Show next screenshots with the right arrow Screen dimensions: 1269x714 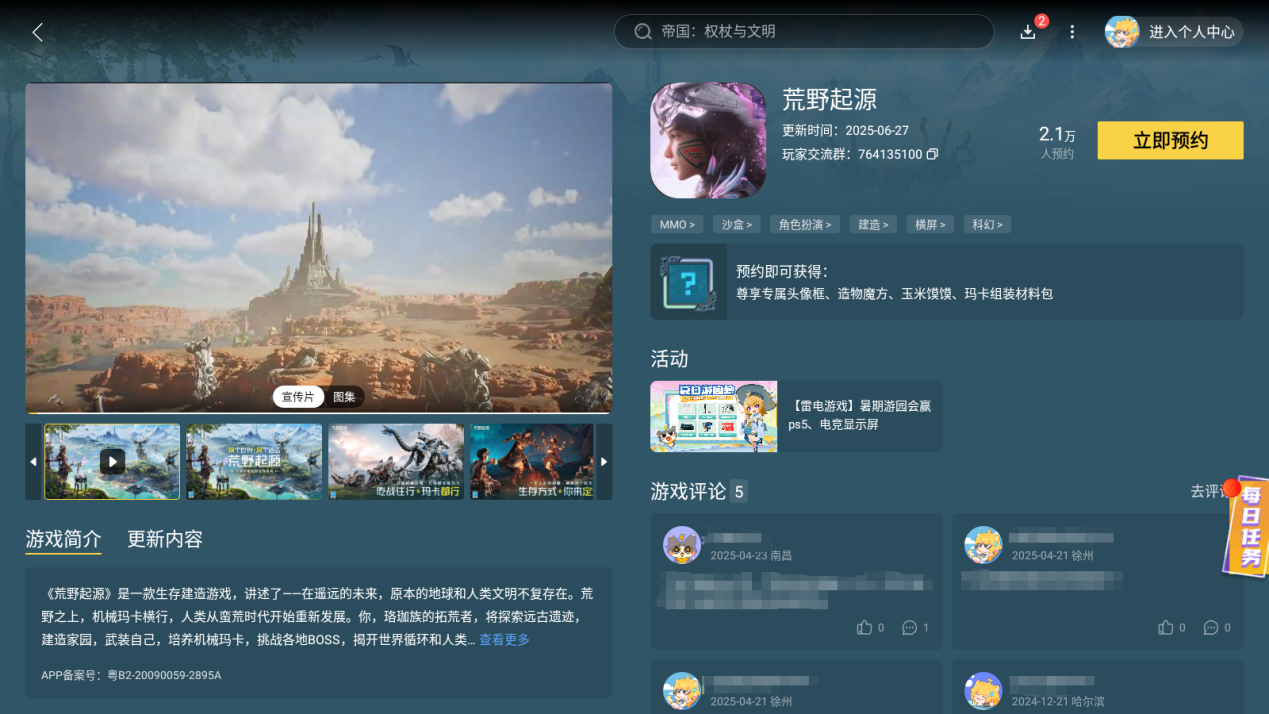point(604,462)
